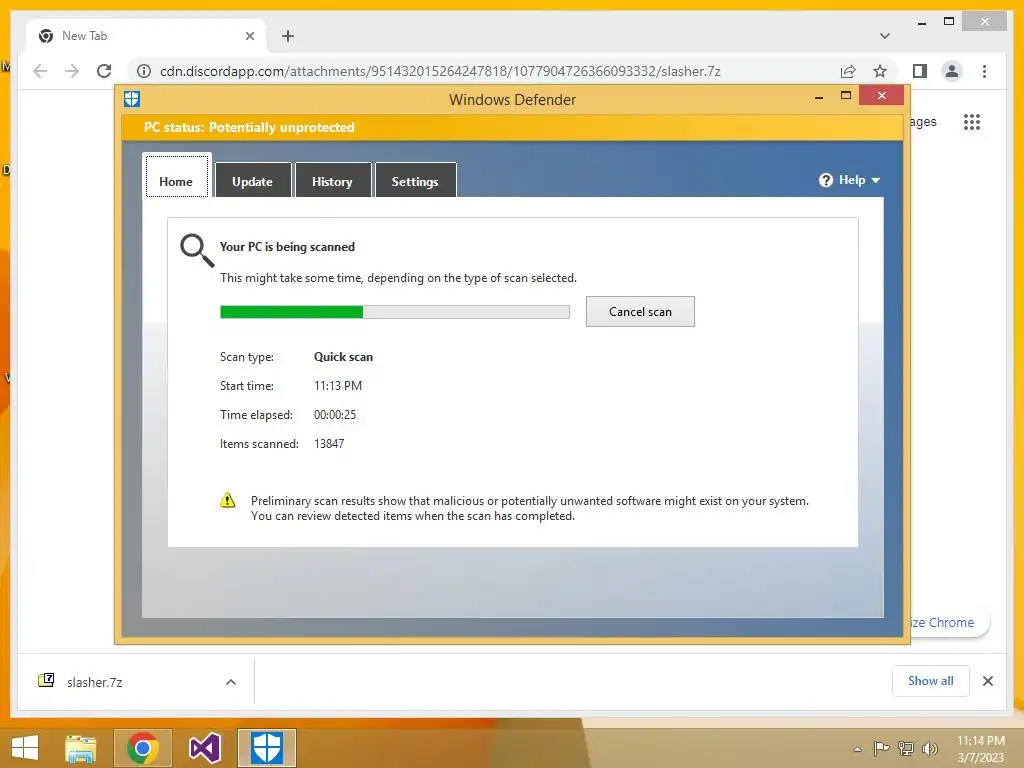
Task: Click the start time value 11:13 PM
Action: click(338, 386)
